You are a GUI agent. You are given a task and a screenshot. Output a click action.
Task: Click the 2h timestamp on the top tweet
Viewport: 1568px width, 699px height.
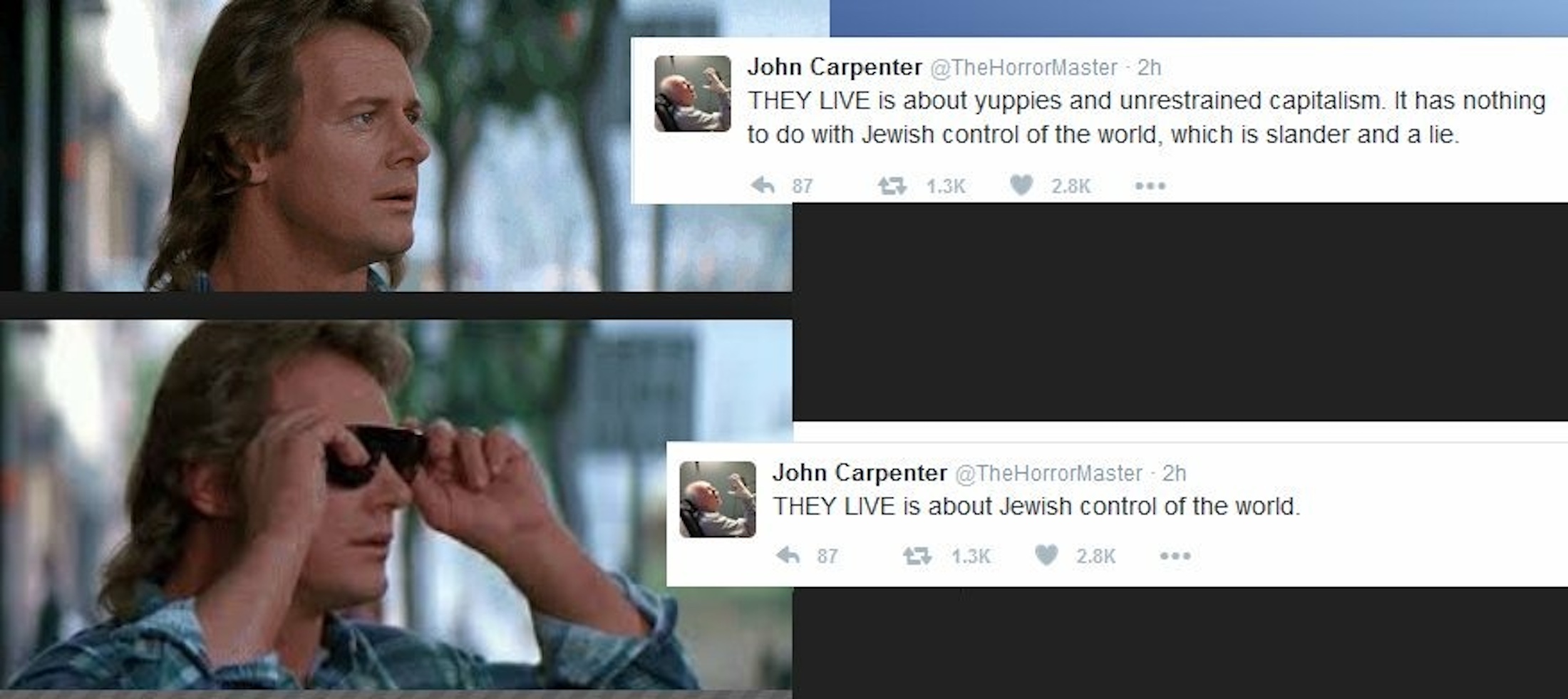click(1150, 68)
